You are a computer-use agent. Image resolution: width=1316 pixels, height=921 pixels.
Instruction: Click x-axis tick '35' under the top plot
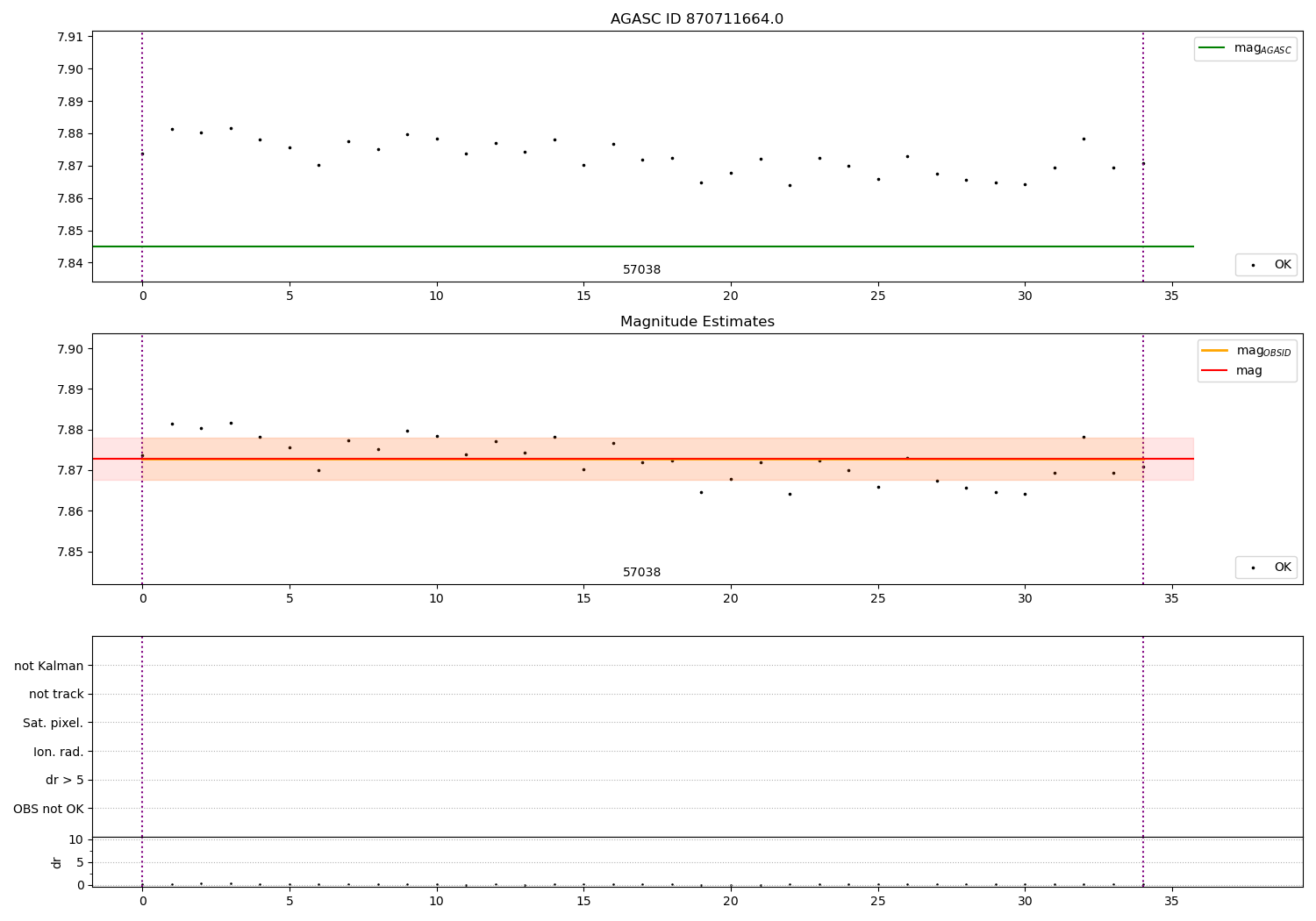click(1171, 296)
